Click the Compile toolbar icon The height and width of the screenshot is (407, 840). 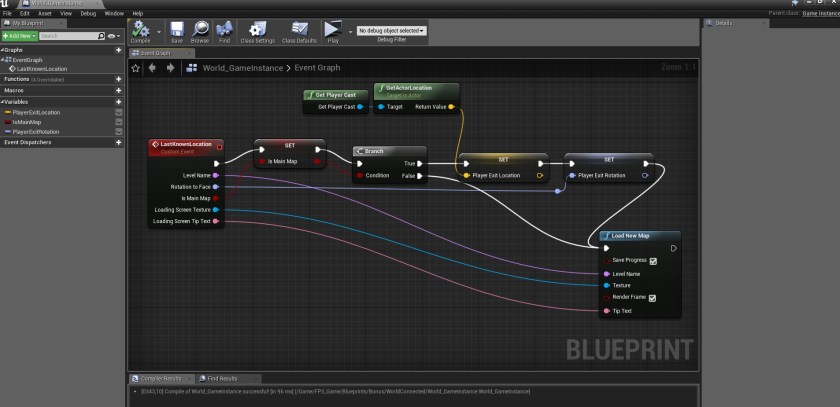pos(142,31)
